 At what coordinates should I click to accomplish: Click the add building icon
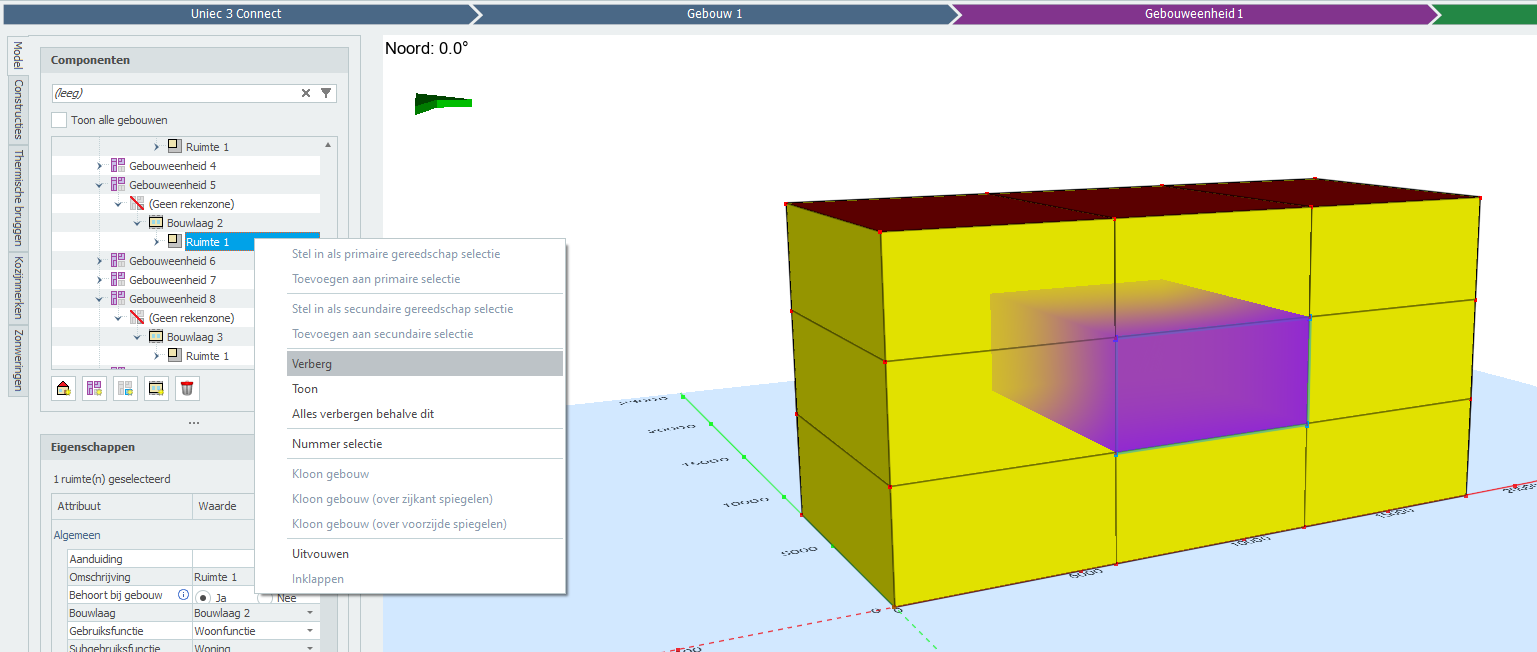pyautogui.click(x=64, y=389)
